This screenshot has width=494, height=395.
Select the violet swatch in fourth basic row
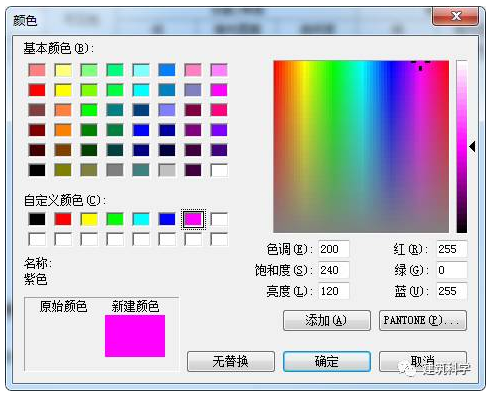[x=219, y=130]
